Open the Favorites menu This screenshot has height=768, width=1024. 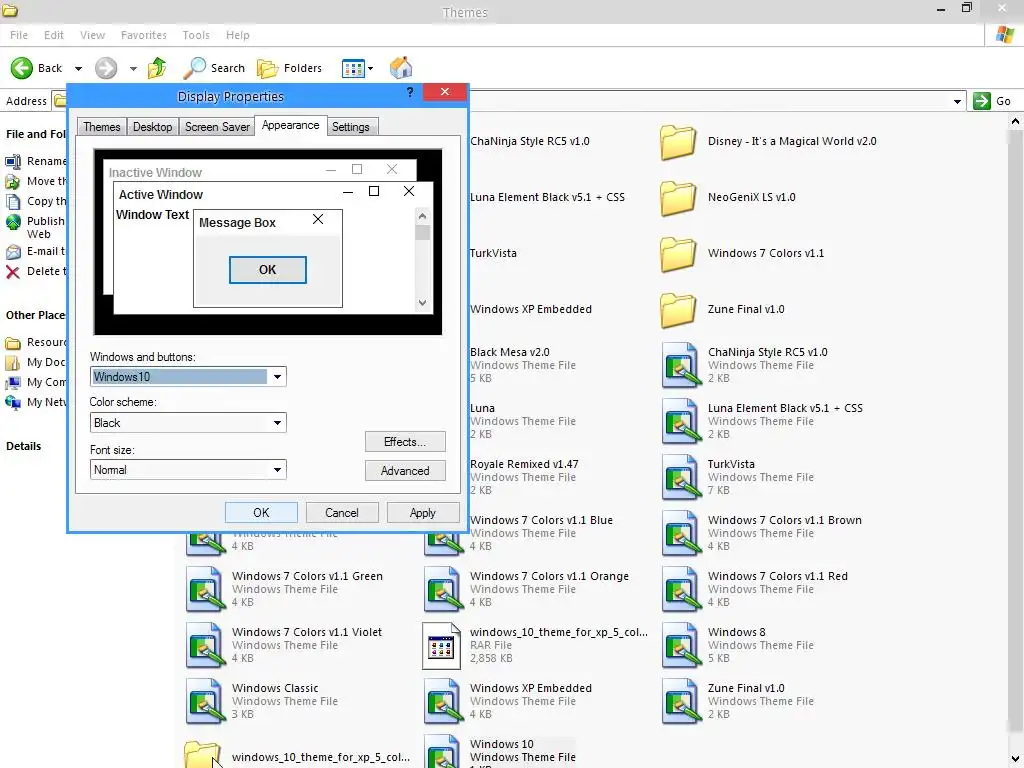[144, 35]
